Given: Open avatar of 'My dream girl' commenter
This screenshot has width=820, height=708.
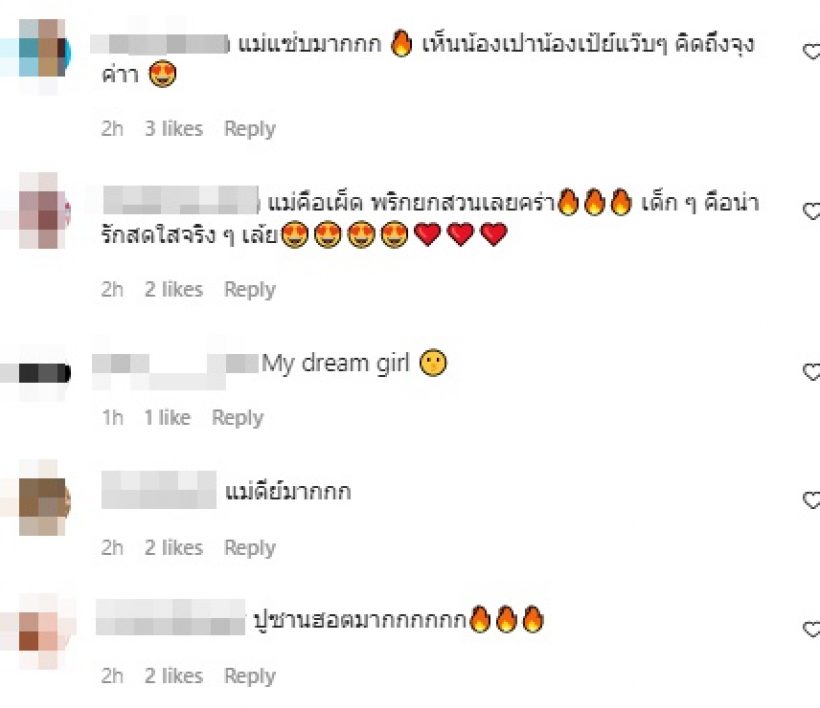Looking at the screenshot, I should coord(44,373).
